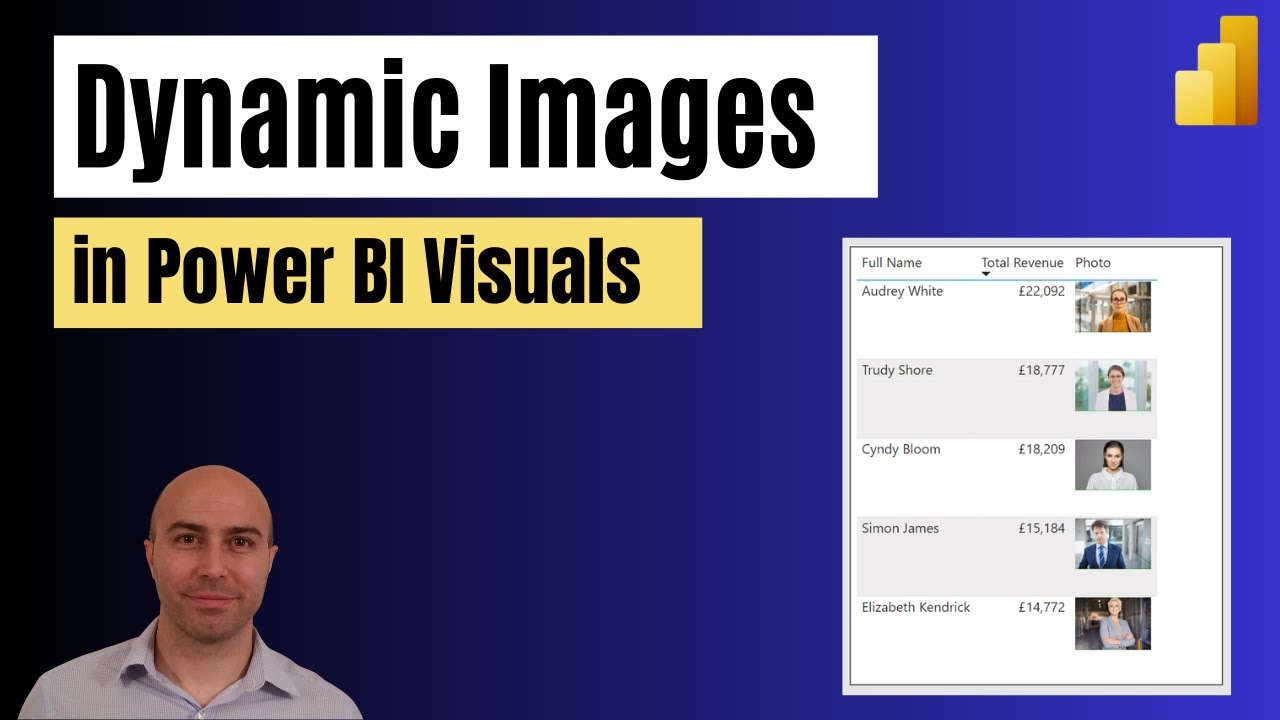Click the Power BI logo icon
Image resolution: width=1280 pixels, height=720 pixels.
[x=1216, y=71]
